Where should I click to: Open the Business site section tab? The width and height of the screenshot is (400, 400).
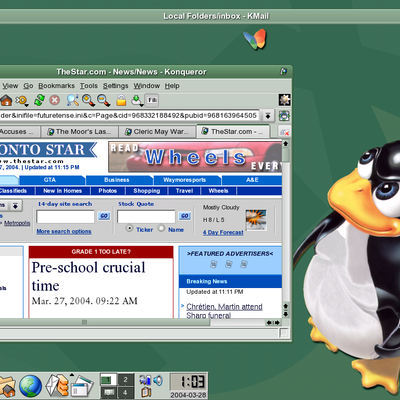(119, 180)
